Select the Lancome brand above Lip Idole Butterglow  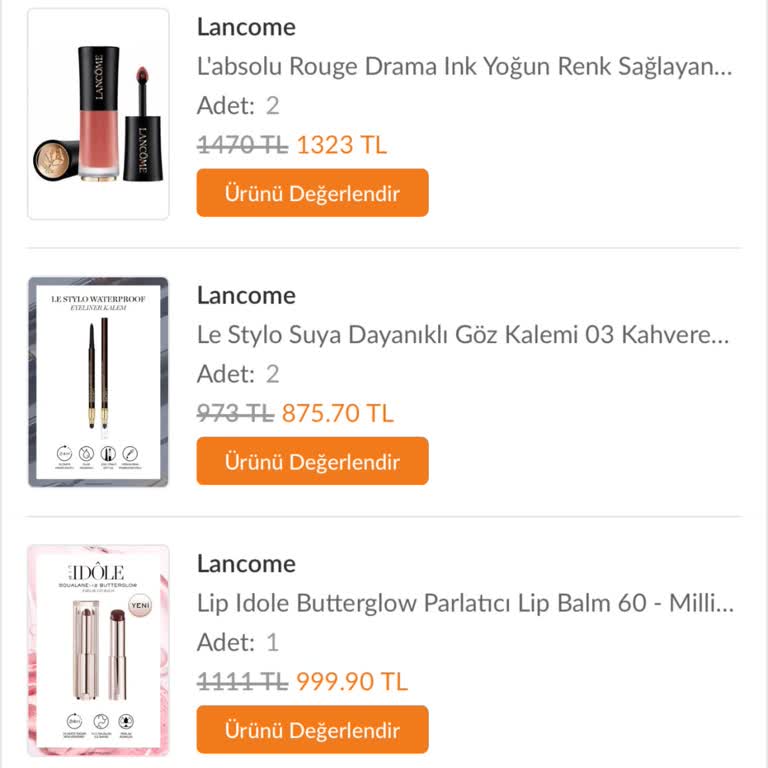point(246,563)
